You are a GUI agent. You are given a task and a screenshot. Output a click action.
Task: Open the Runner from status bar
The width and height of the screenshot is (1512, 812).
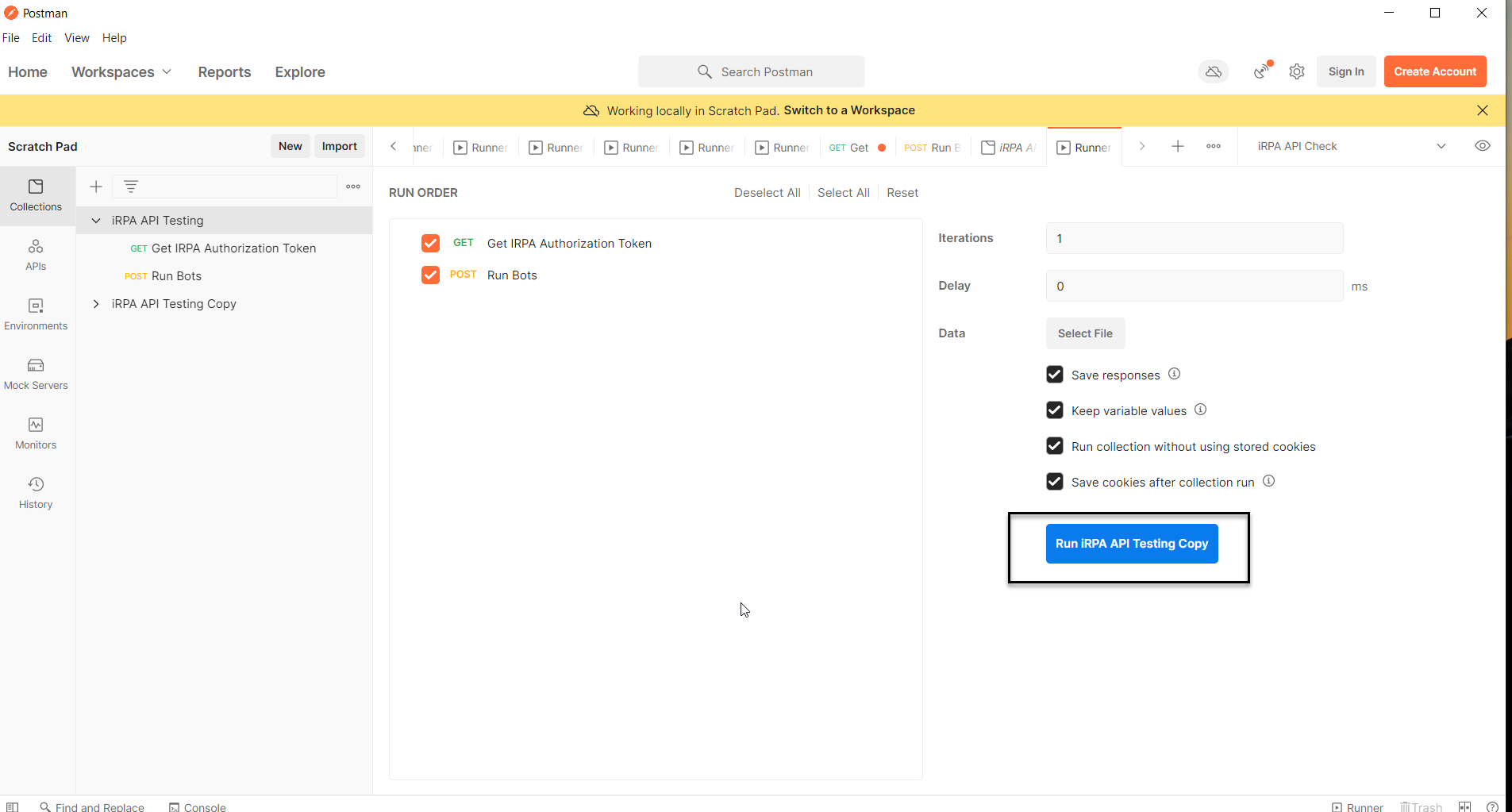coord(1357,806)
